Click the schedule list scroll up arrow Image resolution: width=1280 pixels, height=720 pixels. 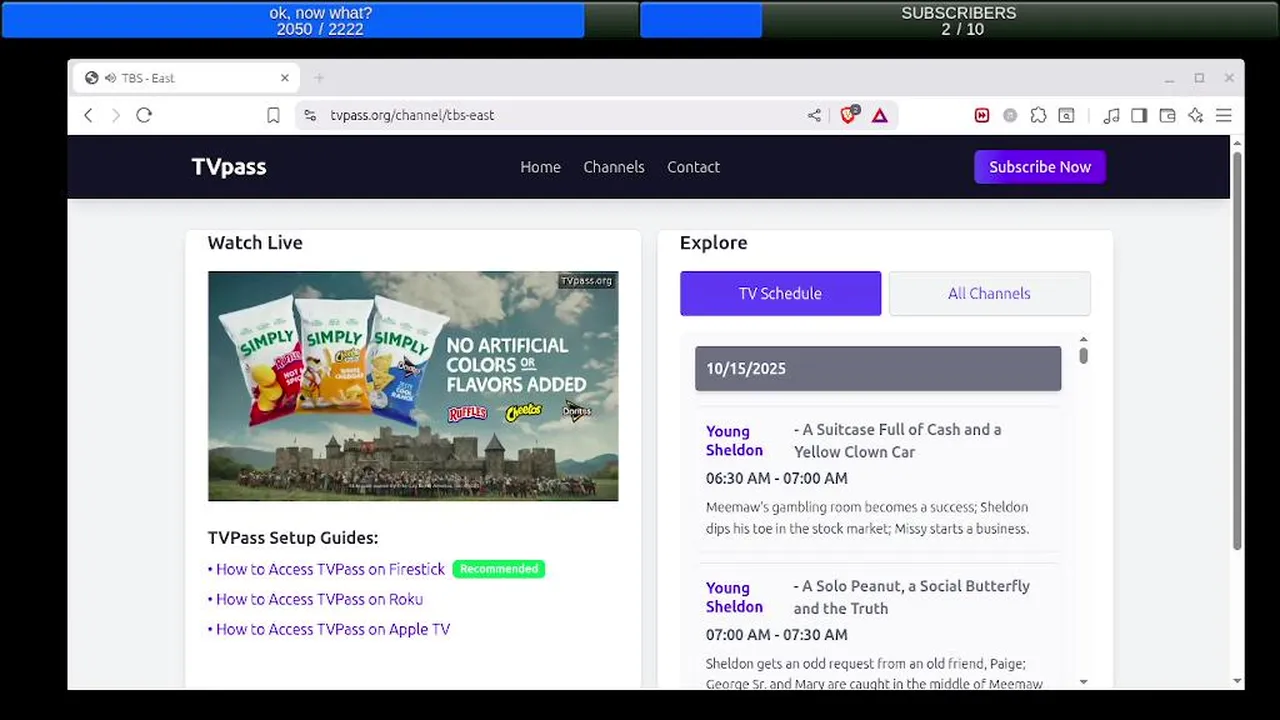tap(1083, 340)
